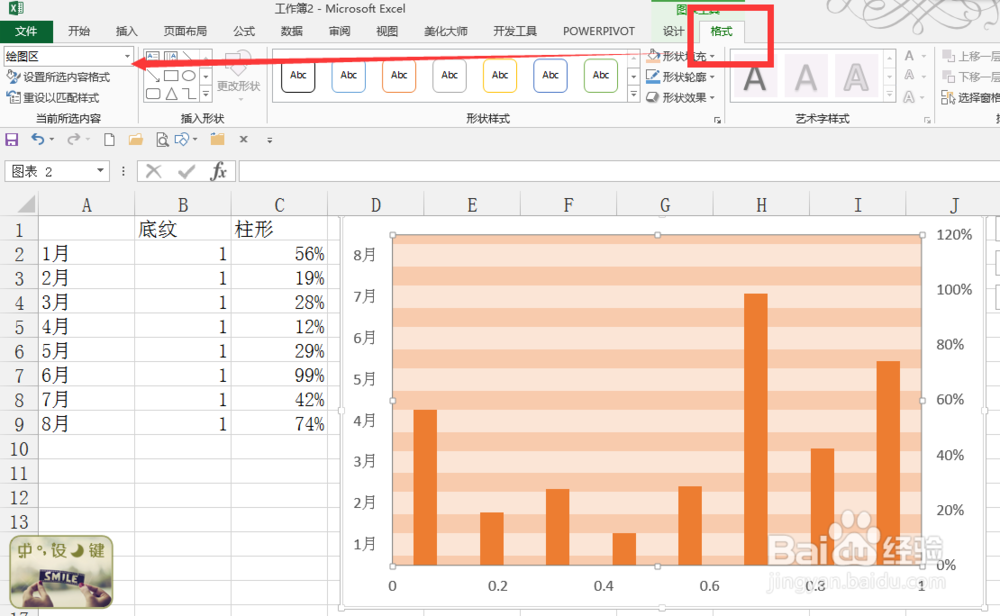Click the formula bar input field
This screenshot has height=616, width=1000.
[619, 171]
